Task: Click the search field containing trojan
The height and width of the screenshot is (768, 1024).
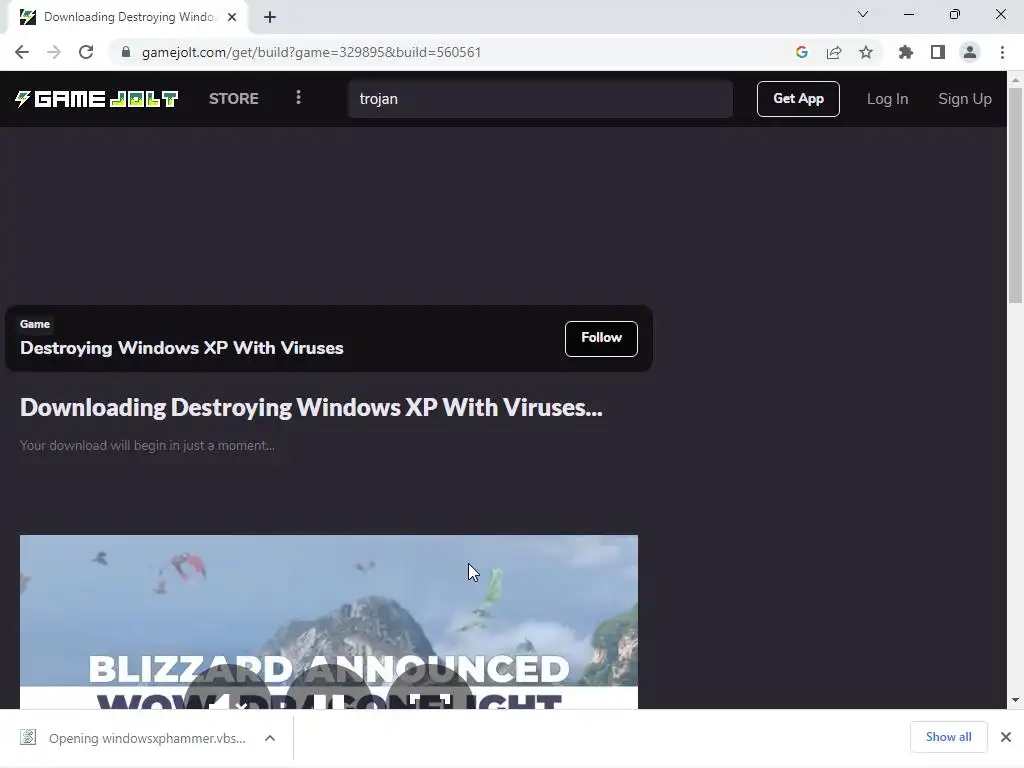Action: click(x=540, y=99)
